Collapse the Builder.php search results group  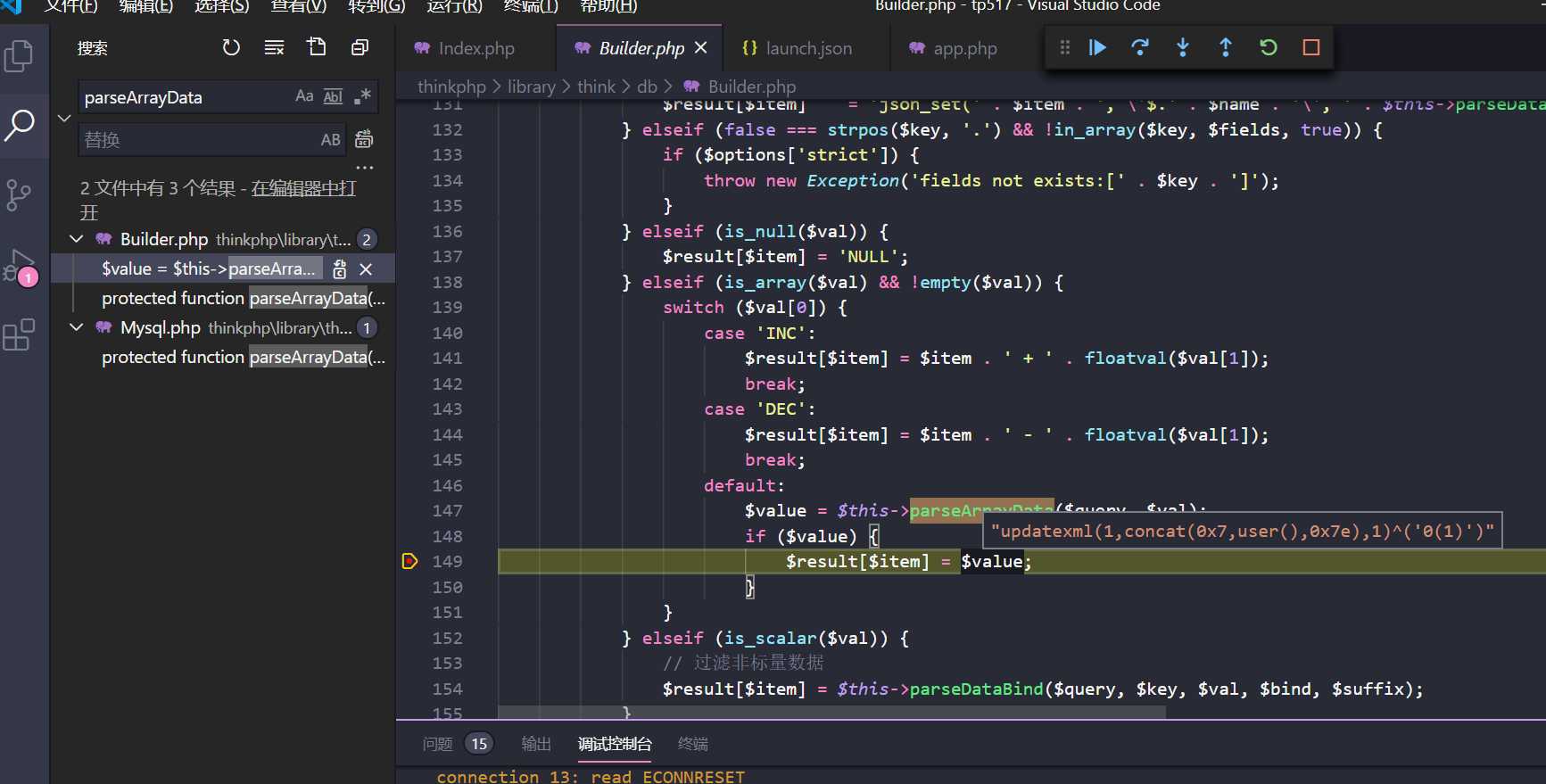(77, 239)
